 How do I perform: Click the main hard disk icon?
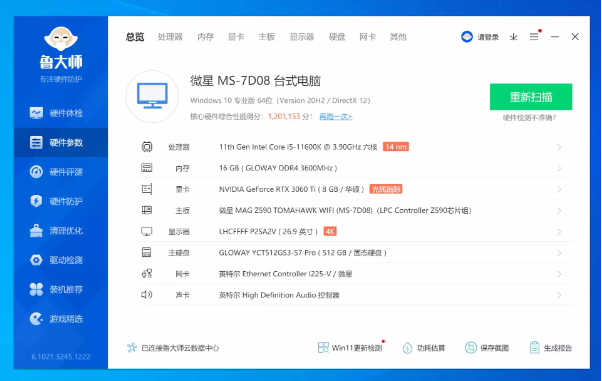(147, 252)
